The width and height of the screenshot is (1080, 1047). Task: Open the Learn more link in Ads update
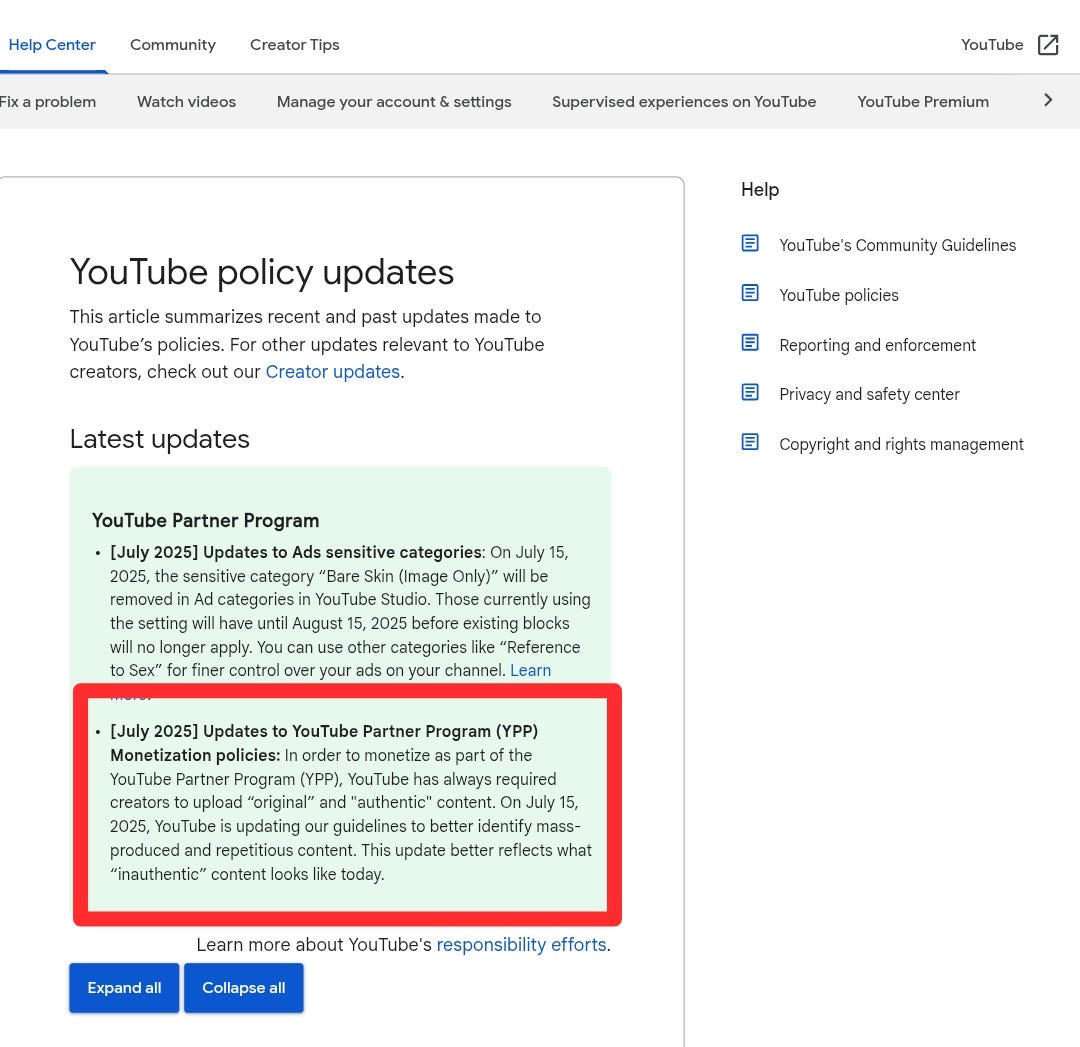(x=530, y=670)
